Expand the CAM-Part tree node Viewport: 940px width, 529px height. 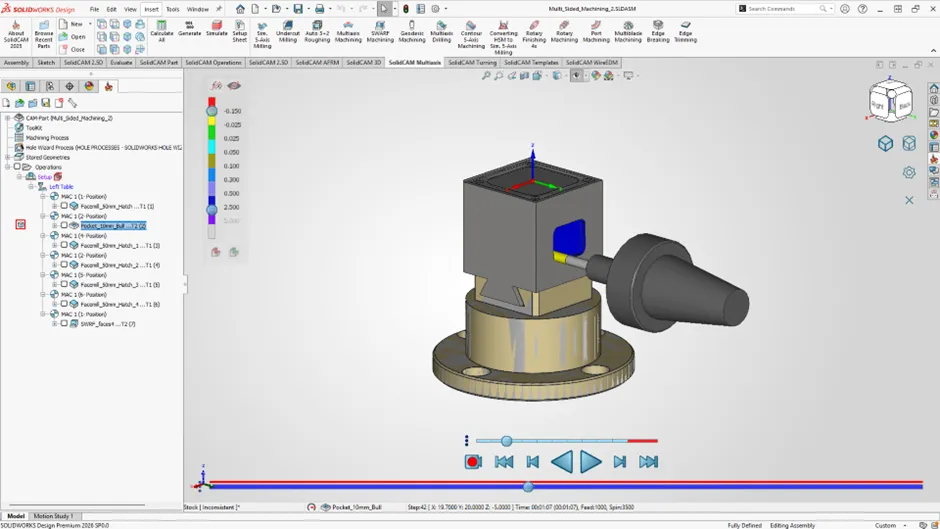(8, 118)
